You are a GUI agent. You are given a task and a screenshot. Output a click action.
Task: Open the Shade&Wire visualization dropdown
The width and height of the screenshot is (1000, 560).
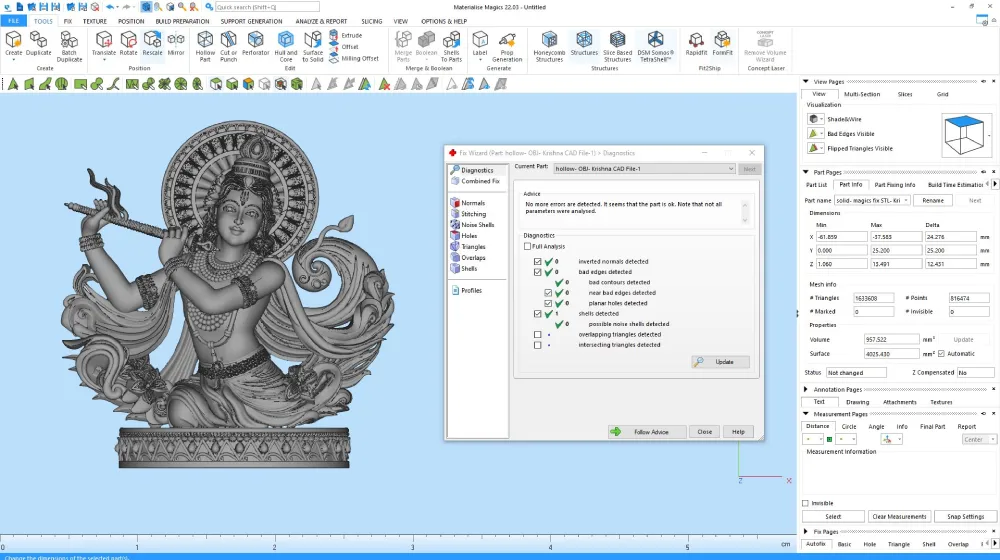[816, 119]
